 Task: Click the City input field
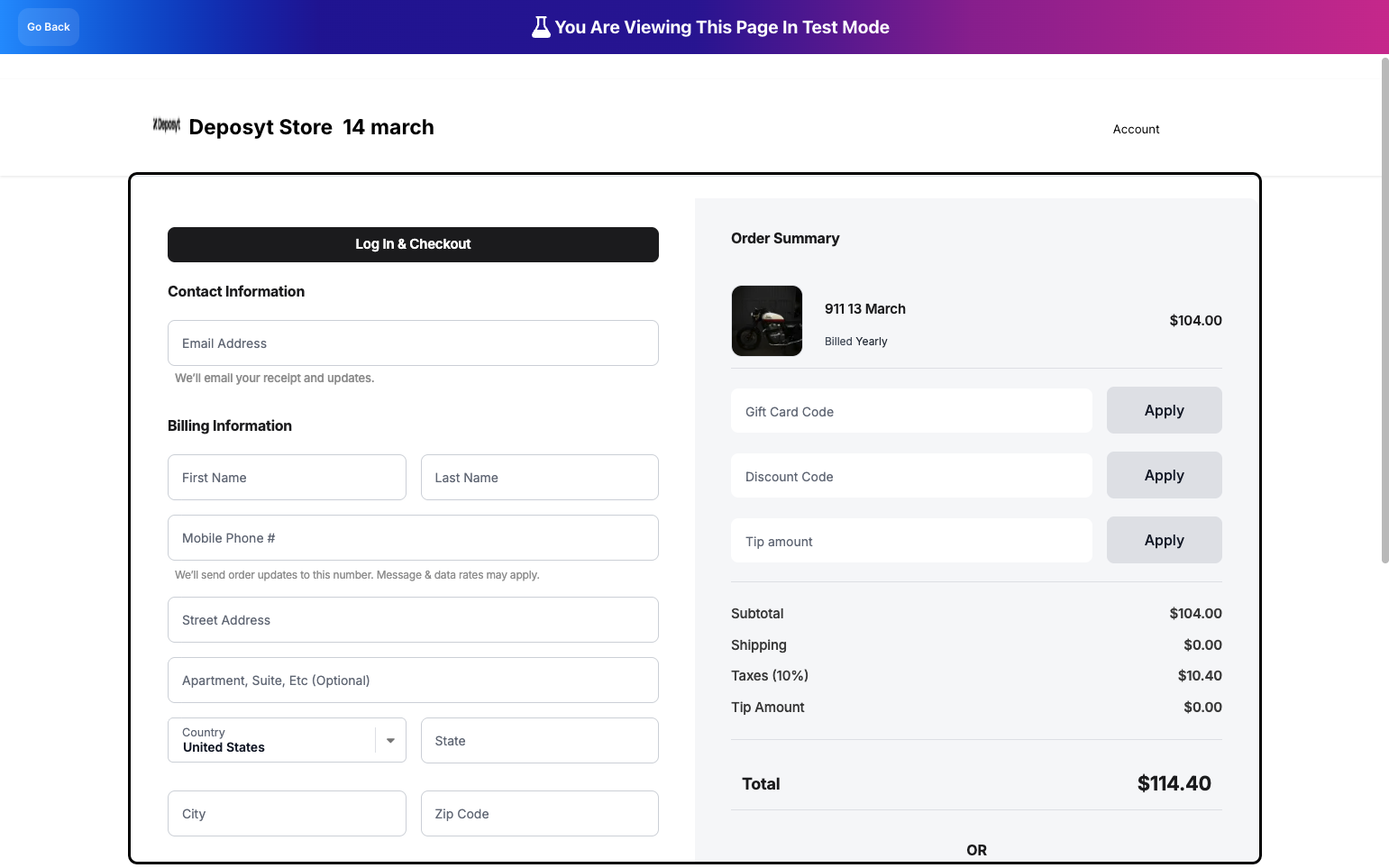(287, 814)
